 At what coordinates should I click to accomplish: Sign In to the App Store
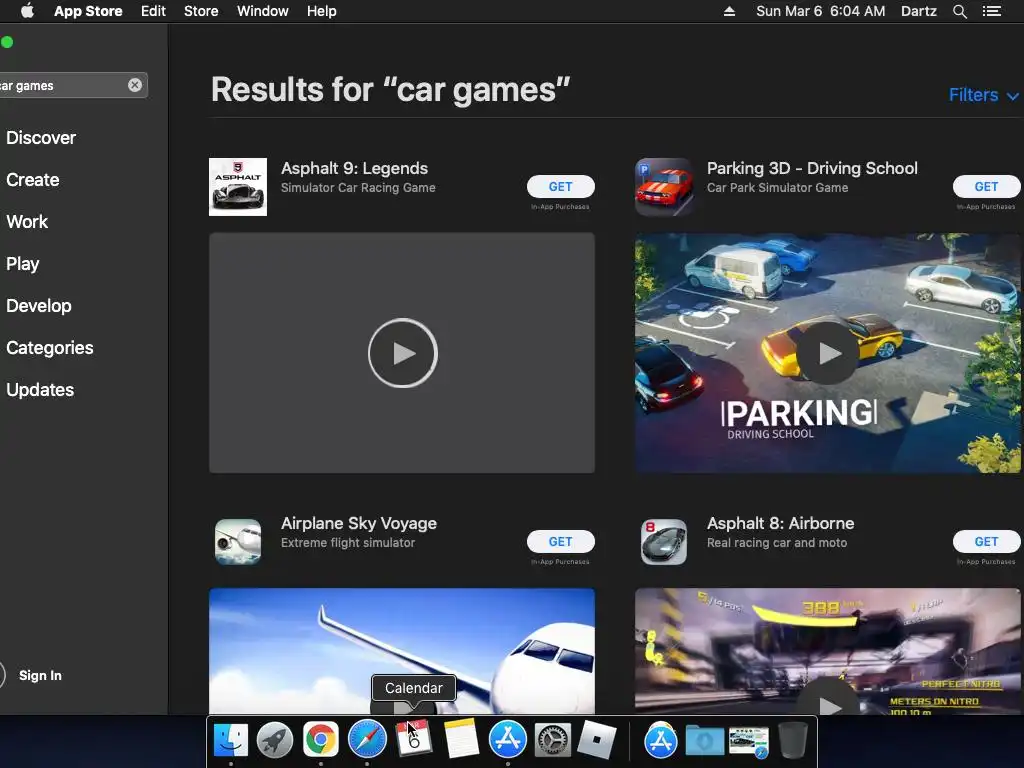pyautogui.click(x=40, y=676)
